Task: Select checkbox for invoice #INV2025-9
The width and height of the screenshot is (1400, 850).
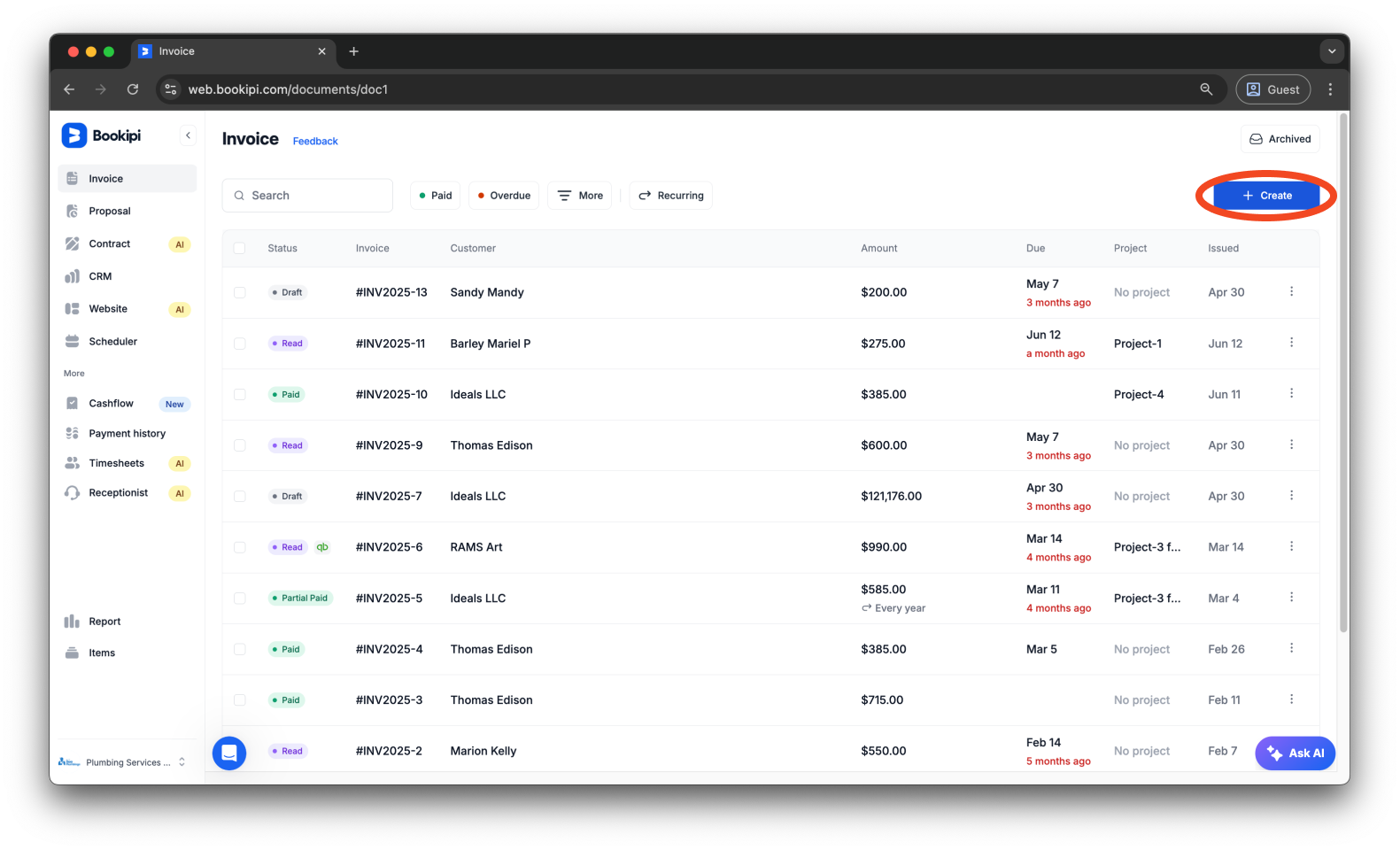Action: coord(240,445)
